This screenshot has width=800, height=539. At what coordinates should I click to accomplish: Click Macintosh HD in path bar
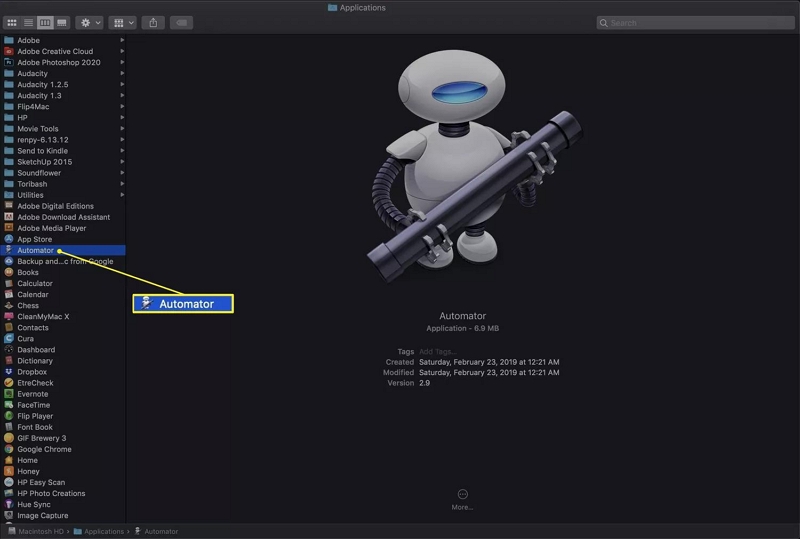(x=36, y=531)
